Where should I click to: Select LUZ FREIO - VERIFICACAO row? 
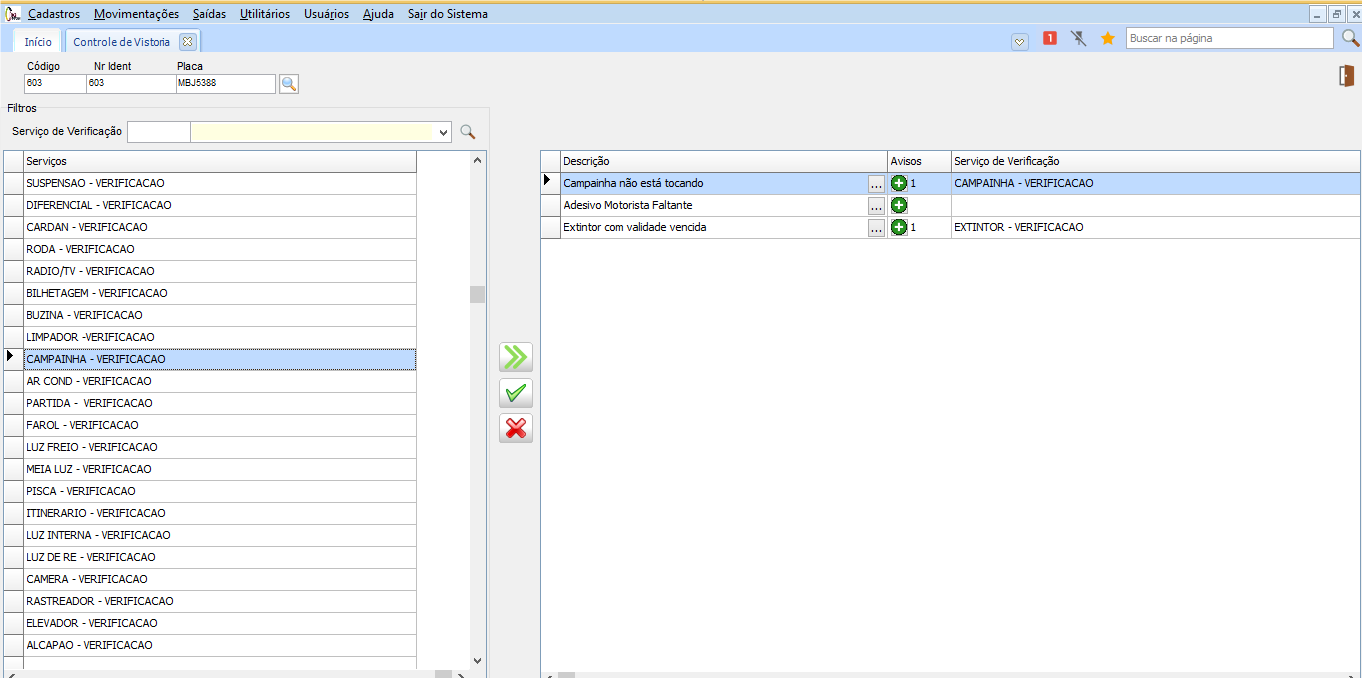coord(219,447)
